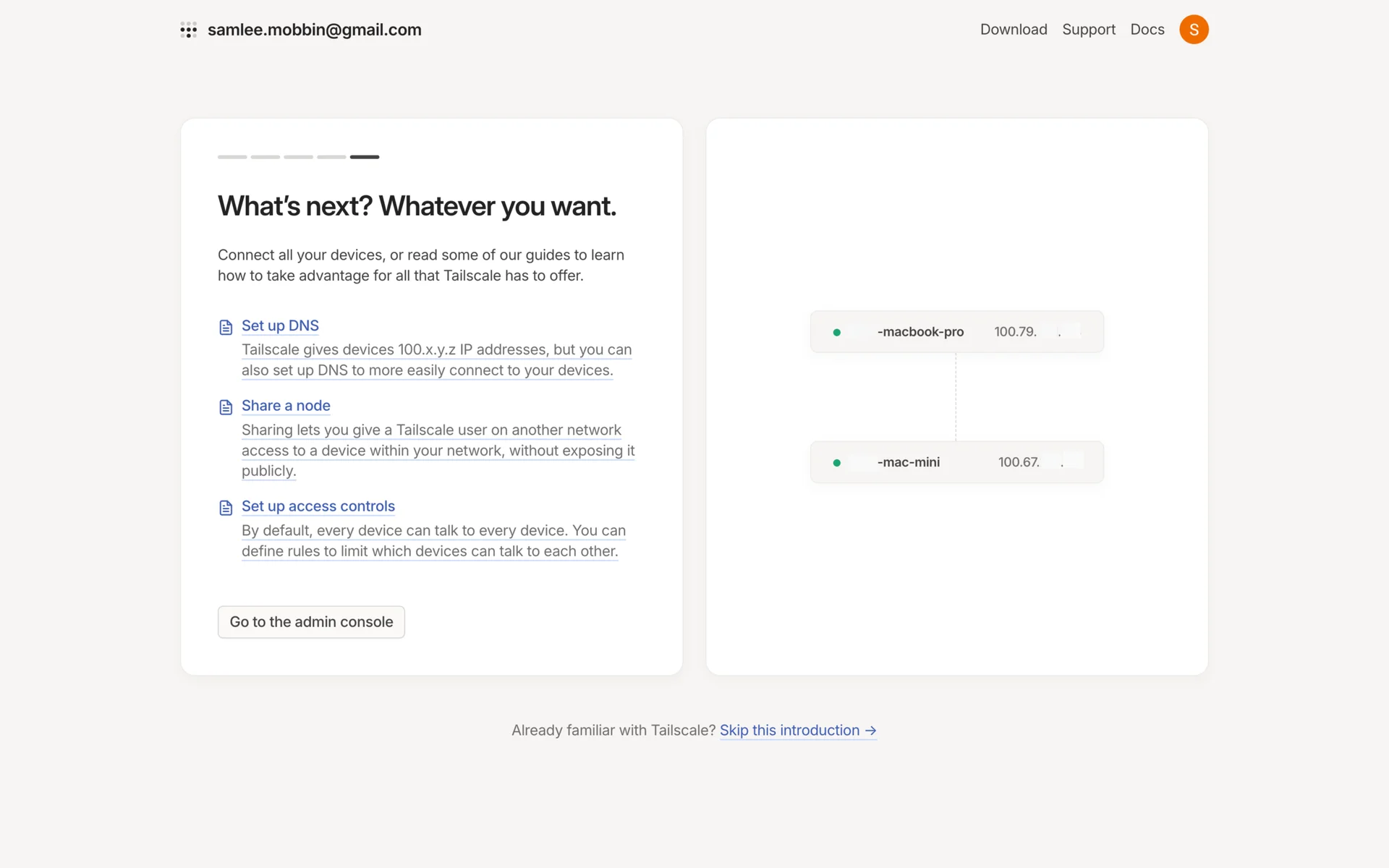Select the fifth active progress segment
1389x868 pixels.
tap(365, 157)
